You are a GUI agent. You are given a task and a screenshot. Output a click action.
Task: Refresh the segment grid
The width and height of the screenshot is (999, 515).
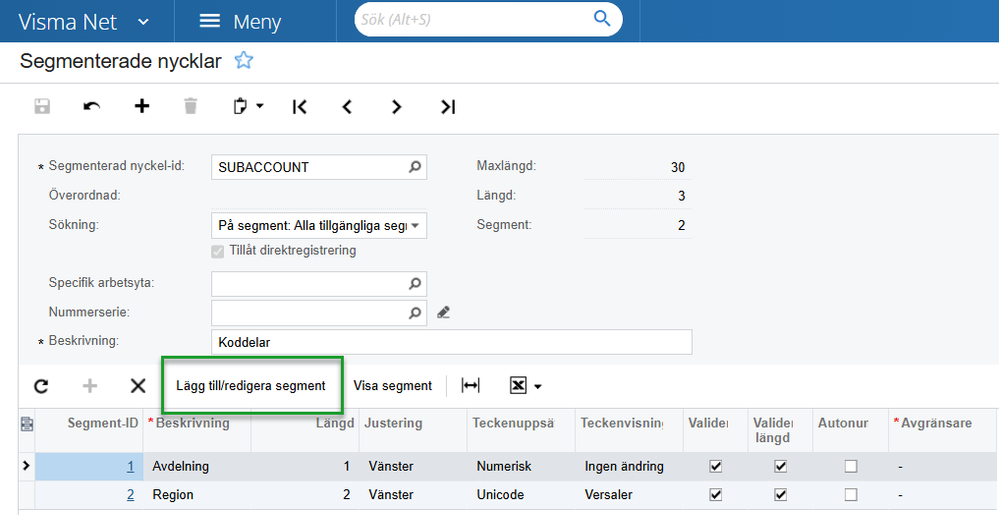point(41,385)
